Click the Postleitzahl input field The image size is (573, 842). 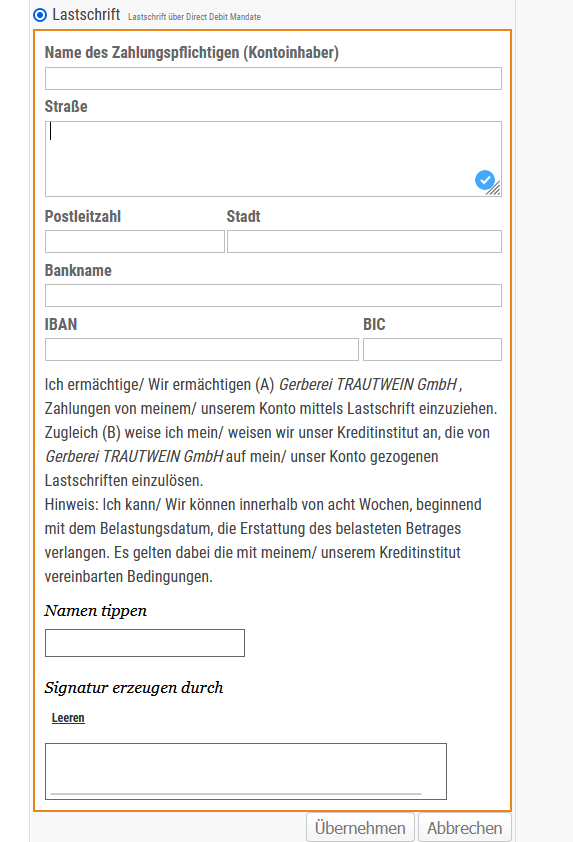click(x=135, y=242)
